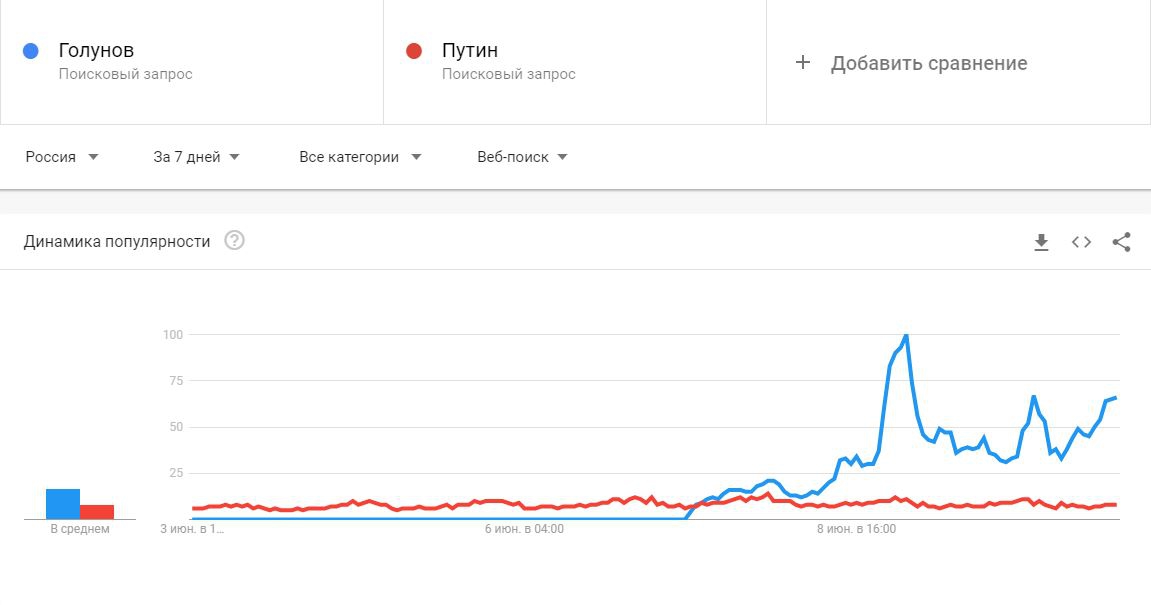1151x605 pixels.
Task: Select the Голунов search term field
Action: (96, 51)
